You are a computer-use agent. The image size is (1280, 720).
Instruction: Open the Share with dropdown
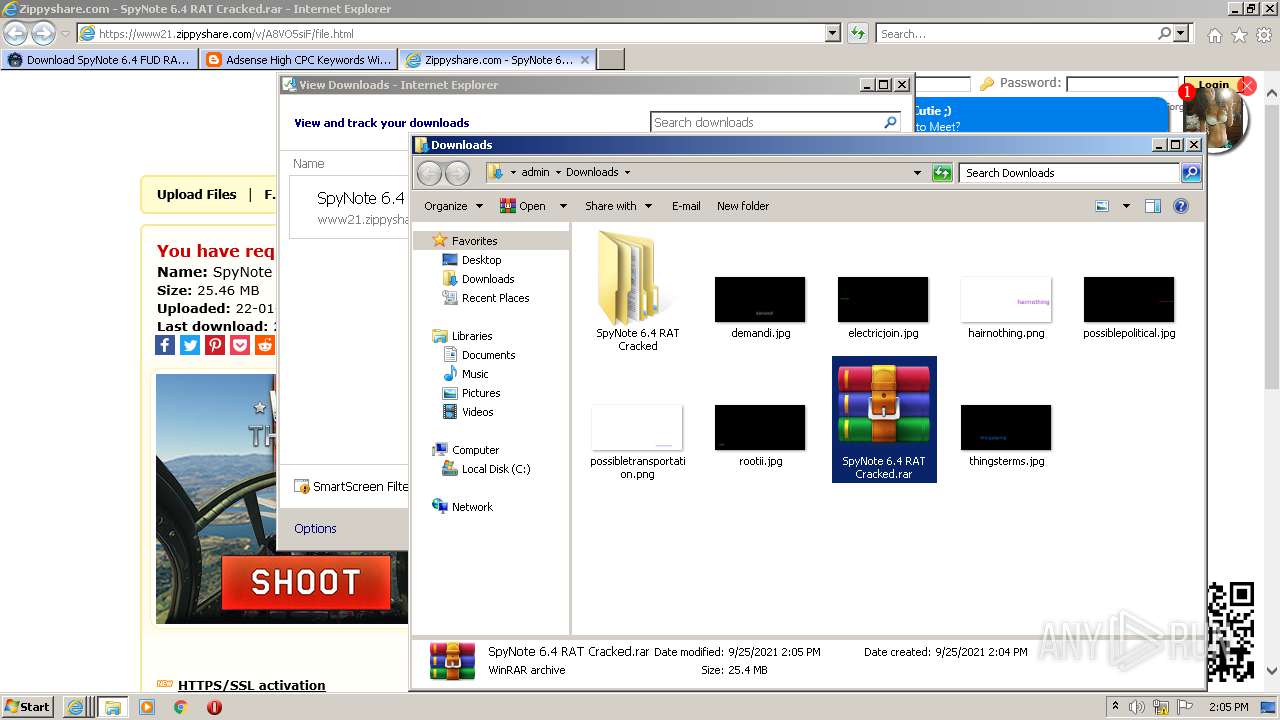(x=618, y=206)
